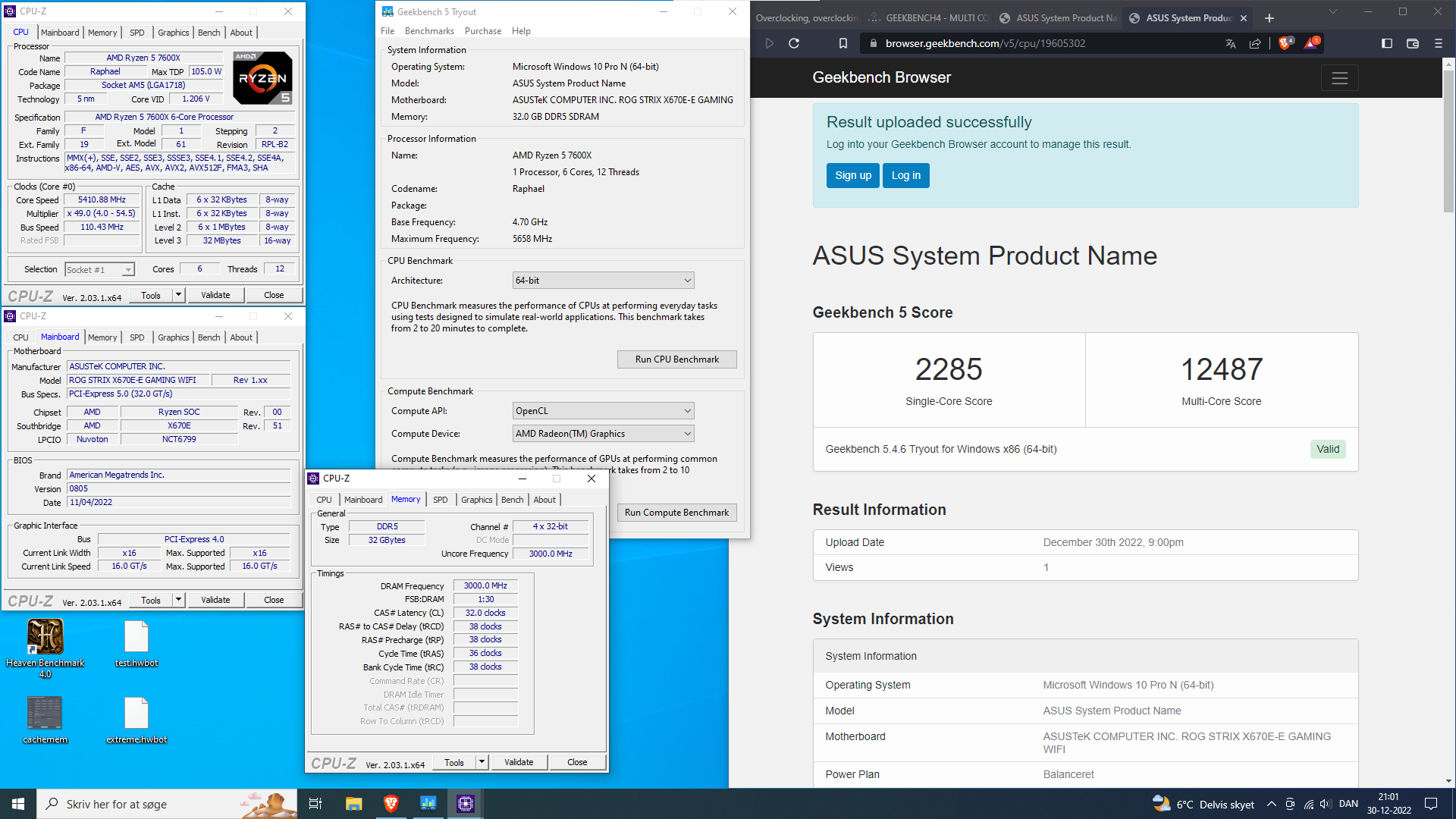The image size is (1456, 819).
Task: Click Validate in the top CPU-Z window
Action: (215, 295)
